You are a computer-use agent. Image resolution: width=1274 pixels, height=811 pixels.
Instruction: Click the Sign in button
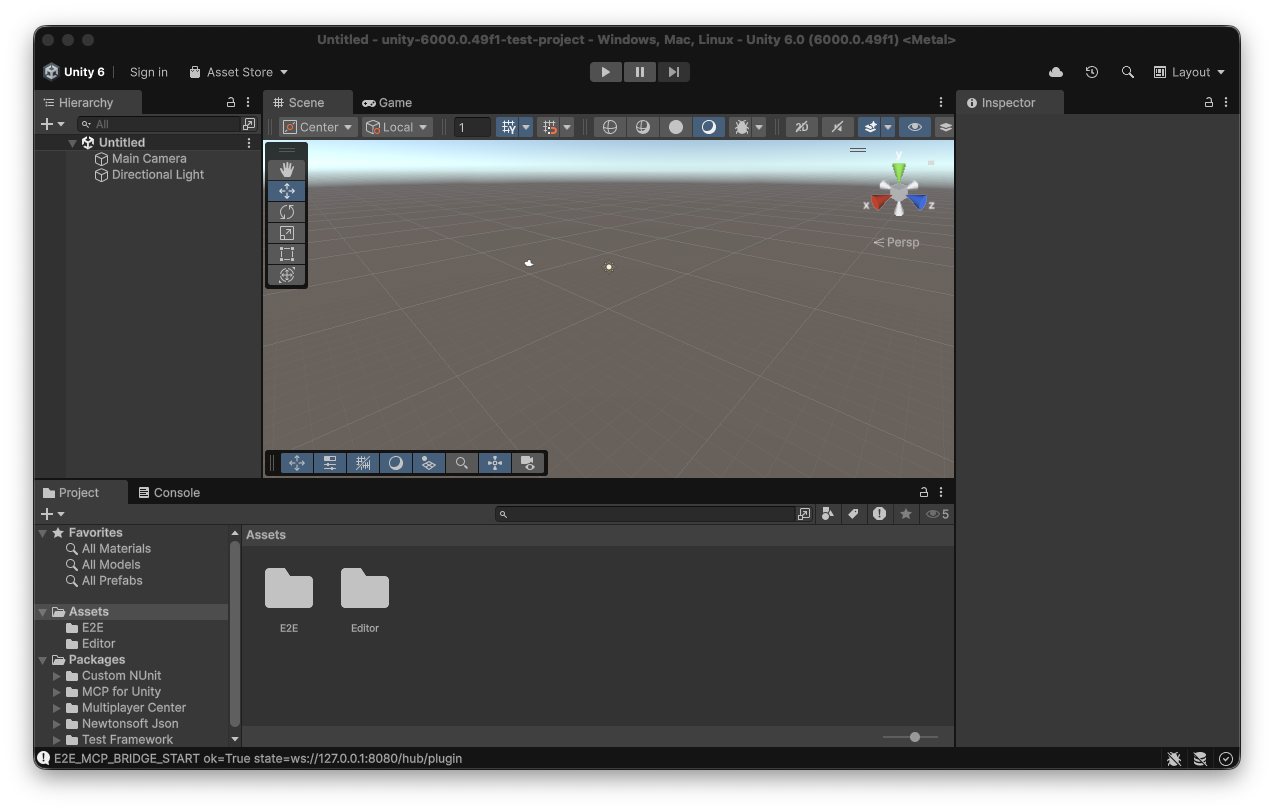(x=149, y=72)
